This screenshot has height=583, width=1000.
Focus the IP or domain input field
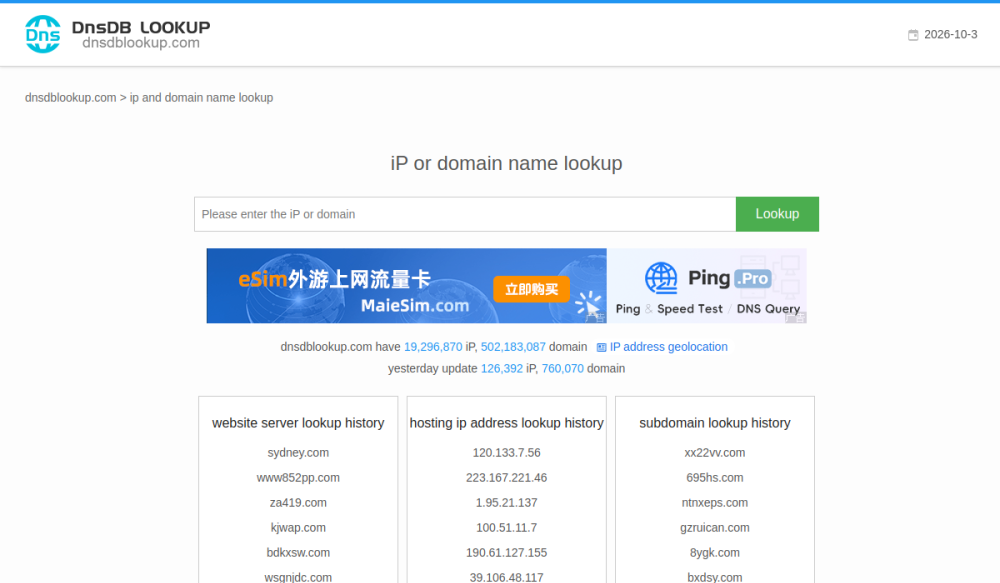pos(465,214)
